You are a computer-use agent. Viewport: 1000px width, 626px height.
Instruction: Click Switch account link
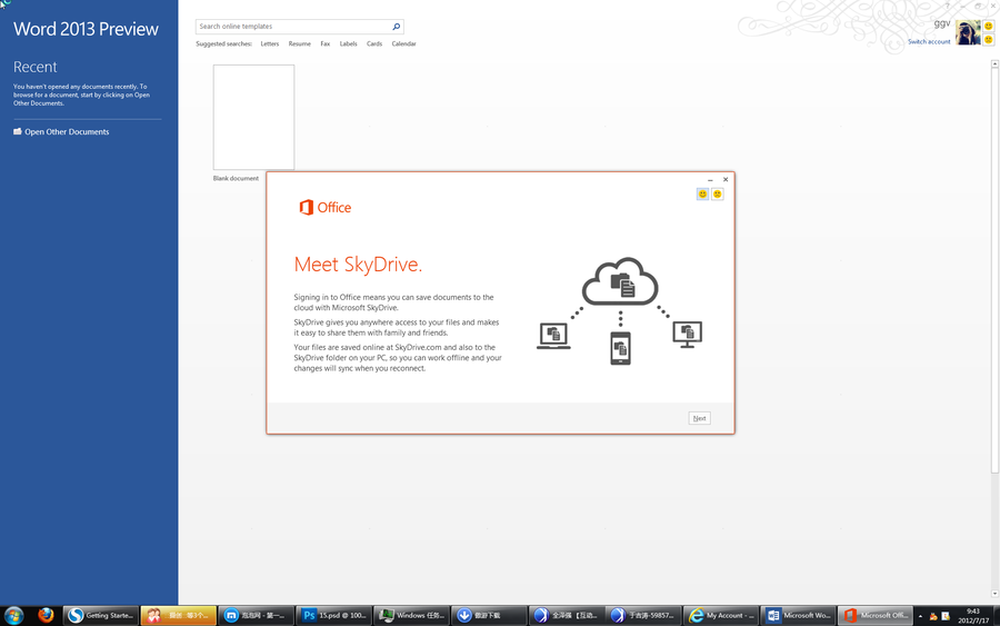tap(929, 42)
